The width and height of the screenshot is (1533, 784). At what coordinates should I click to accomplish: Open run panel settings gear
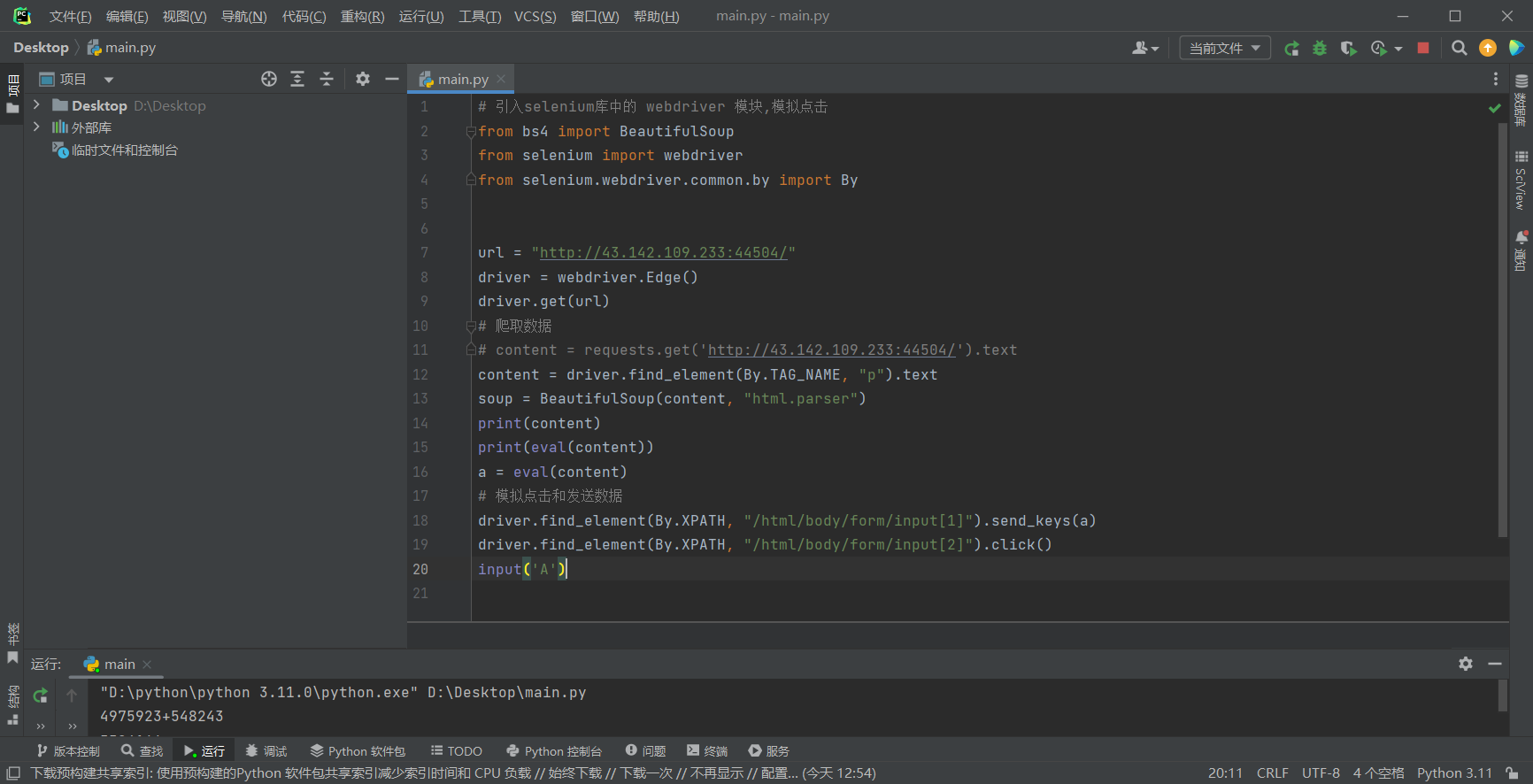pos(1466,664)
